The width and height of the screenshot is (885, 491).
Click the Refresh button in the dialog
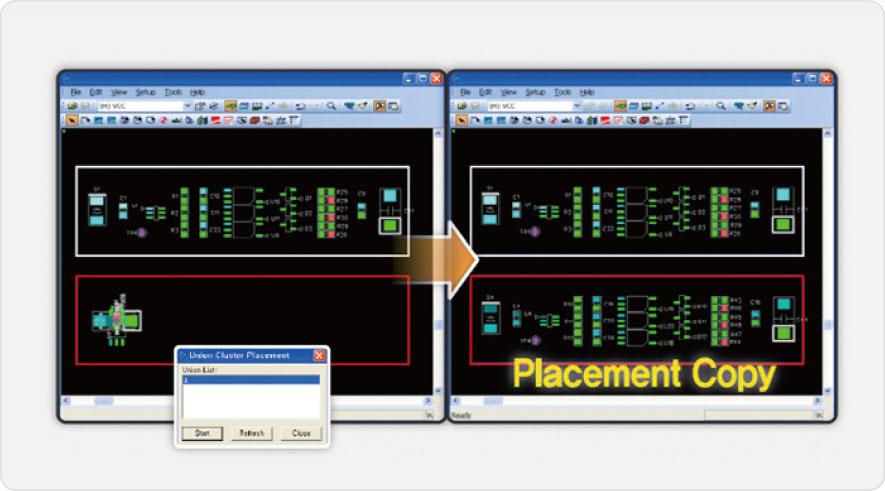pyautogui.click(x=250, y=434)
